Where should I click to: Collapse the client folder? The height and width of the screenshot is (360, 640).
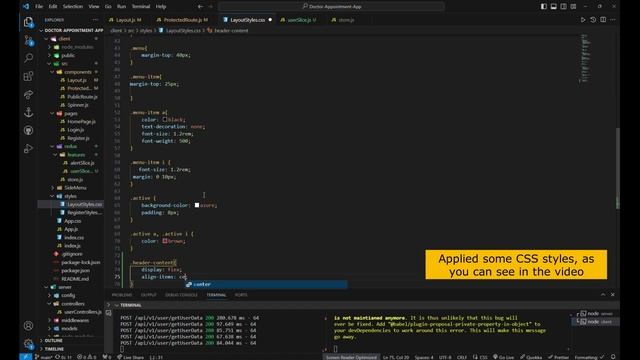click(64, 39)
